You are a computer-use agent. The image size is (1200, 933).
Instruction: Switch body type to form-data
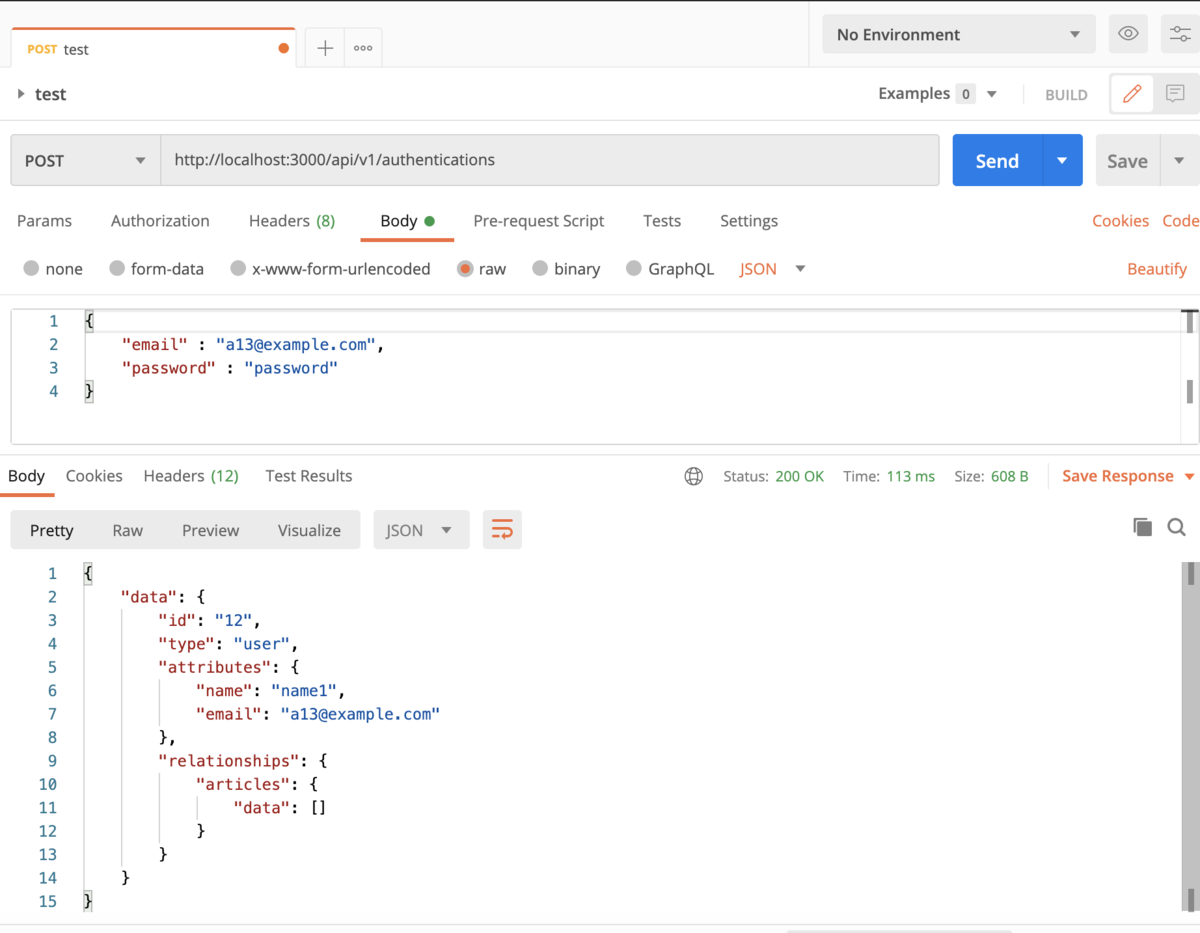coord(156,268)
